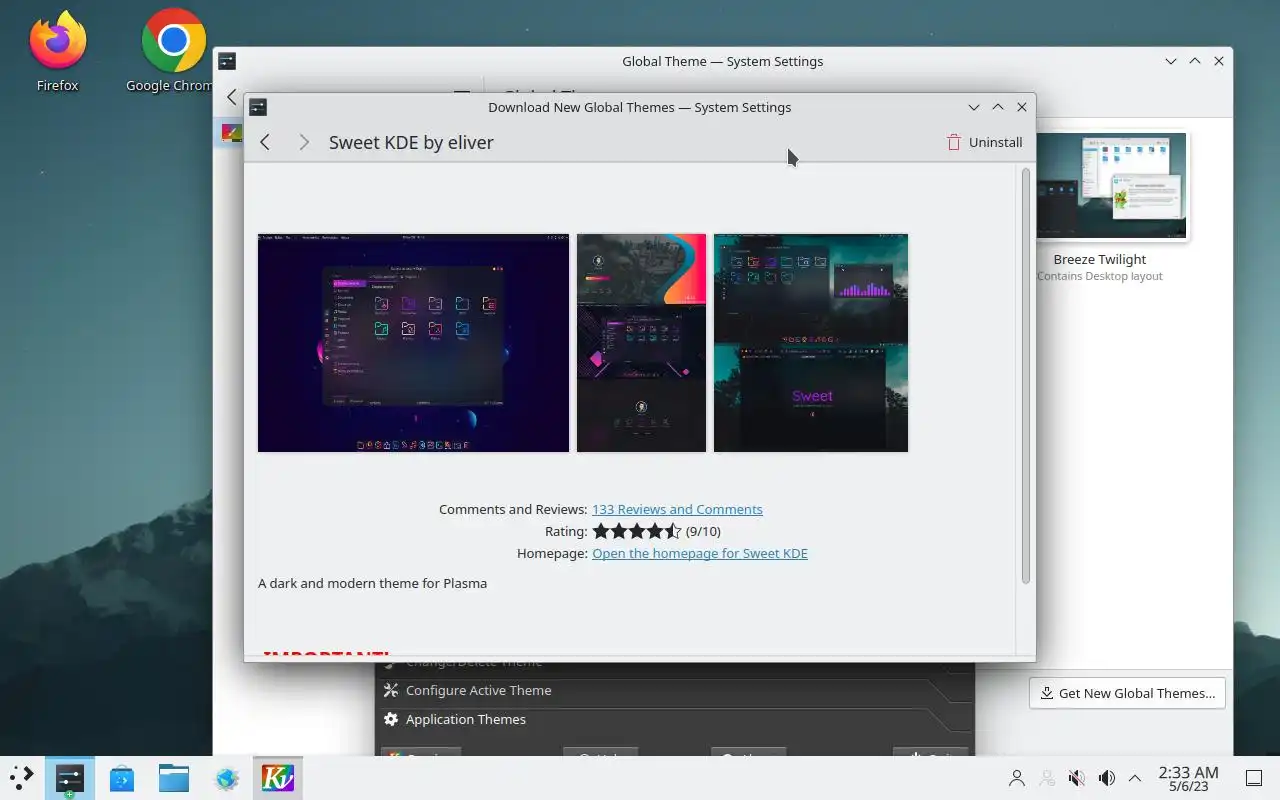
Task: Minimize the Global Theme settings window
Action: 1171,61
